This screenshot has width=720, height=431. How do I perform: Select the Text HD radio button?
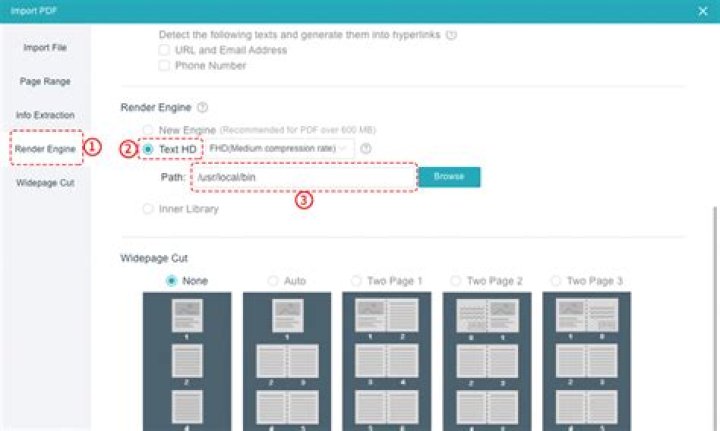click(147, 149)
